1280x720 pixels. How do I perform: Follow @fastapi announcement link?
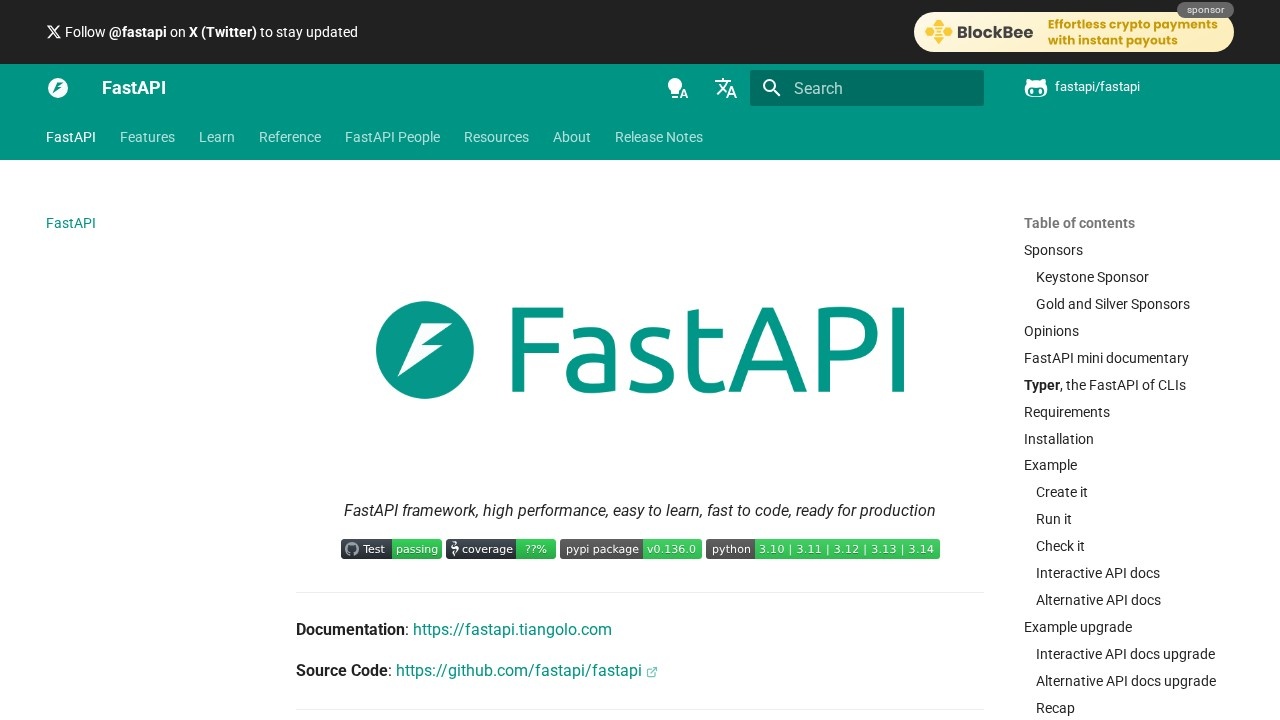click(202, 32)
